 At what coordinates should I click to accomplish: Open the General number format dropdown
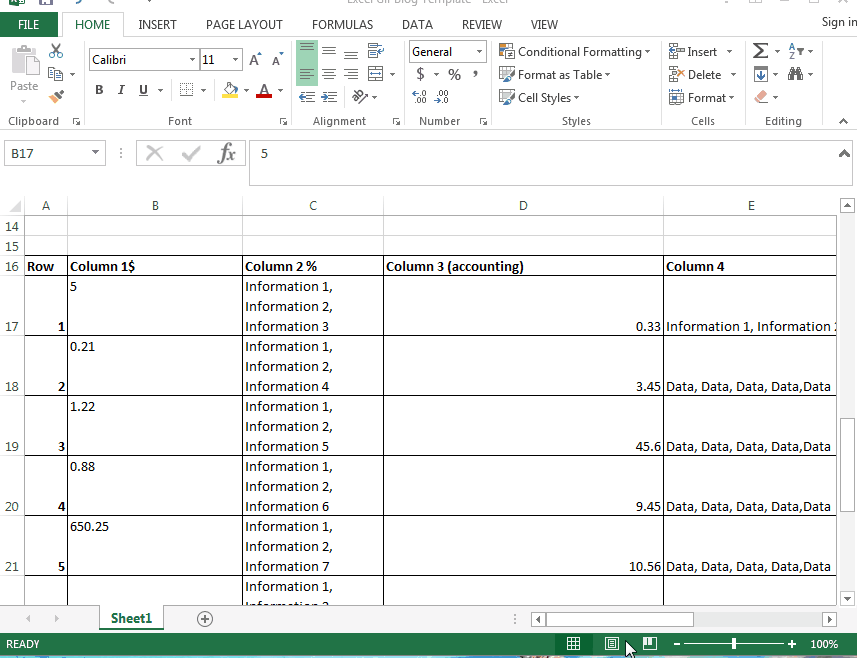(x=479, y=52)
